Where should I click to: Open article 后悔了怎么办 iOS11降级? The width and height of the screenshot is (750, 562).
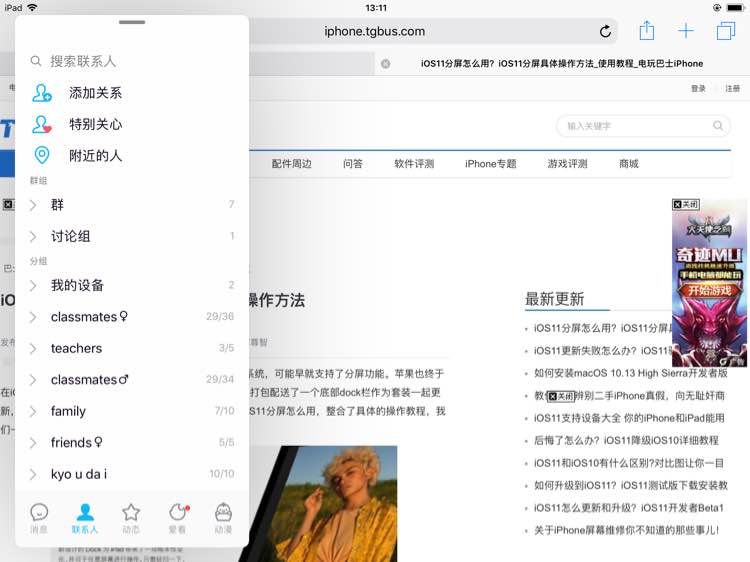(626, 440)
